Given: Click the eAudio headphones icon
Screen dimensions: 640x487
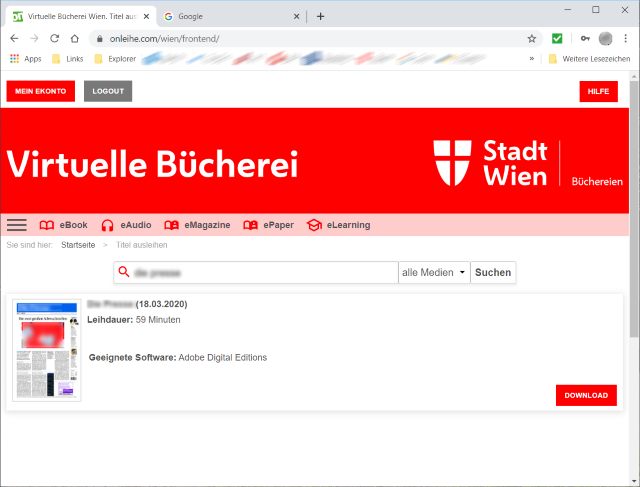Looking at the screenshot, I should [107, 225].
